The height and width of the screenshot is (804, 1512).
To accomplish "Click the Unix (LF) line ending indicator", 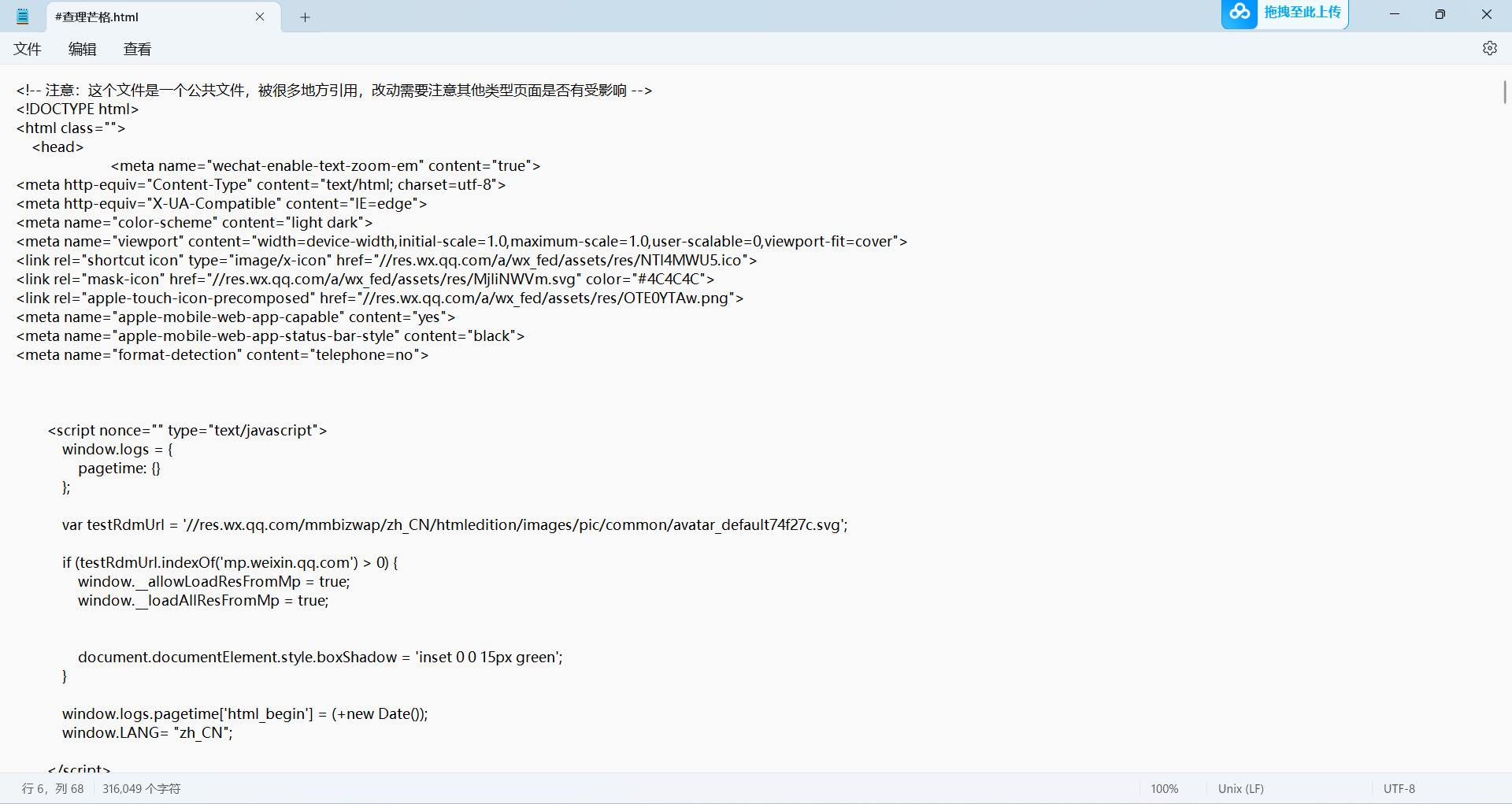I will pyautogui.click(x=1240, y=788).
